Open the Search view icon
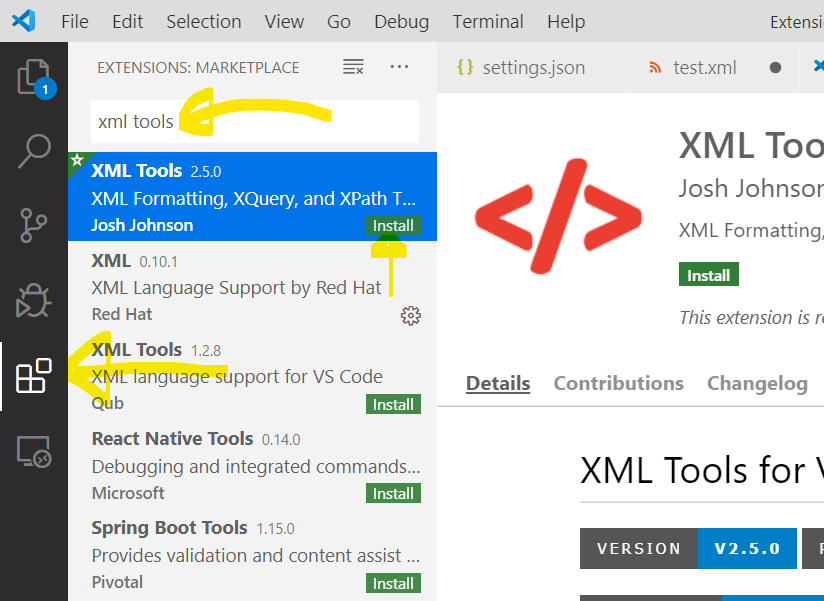The width and height of the screenshot is (824, 601). pyautogui.click(x=34, y=151)
